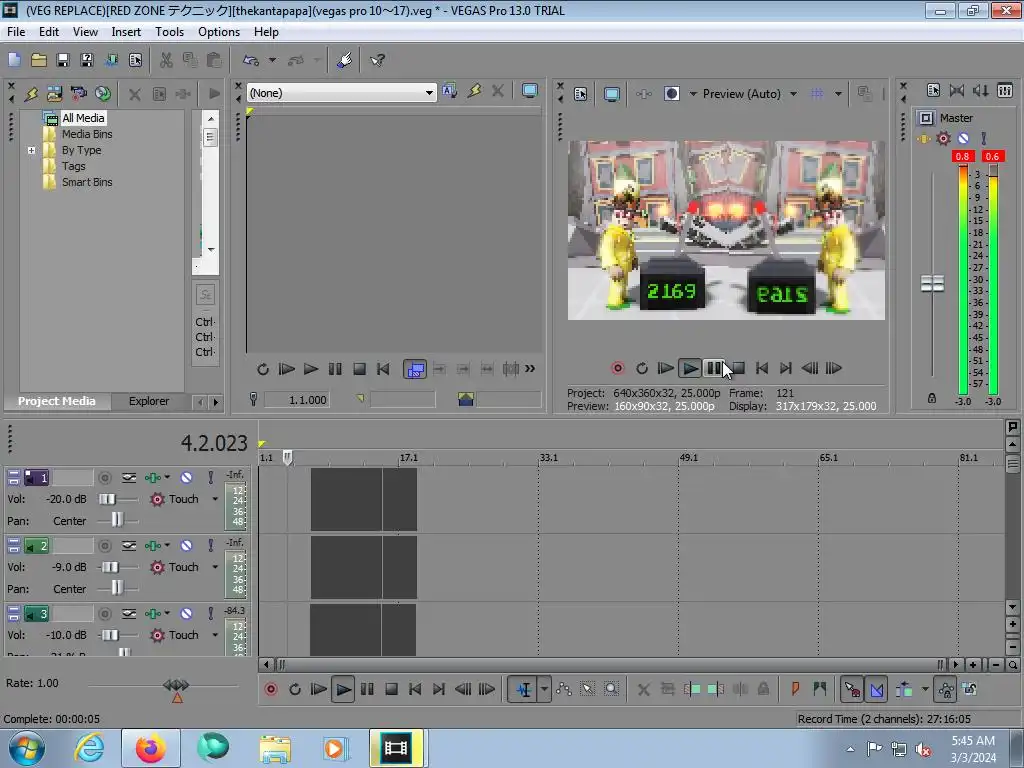Select Smart Bins folder
Image resolution: width=1024 pixels, height=768 pixels.
87,182
